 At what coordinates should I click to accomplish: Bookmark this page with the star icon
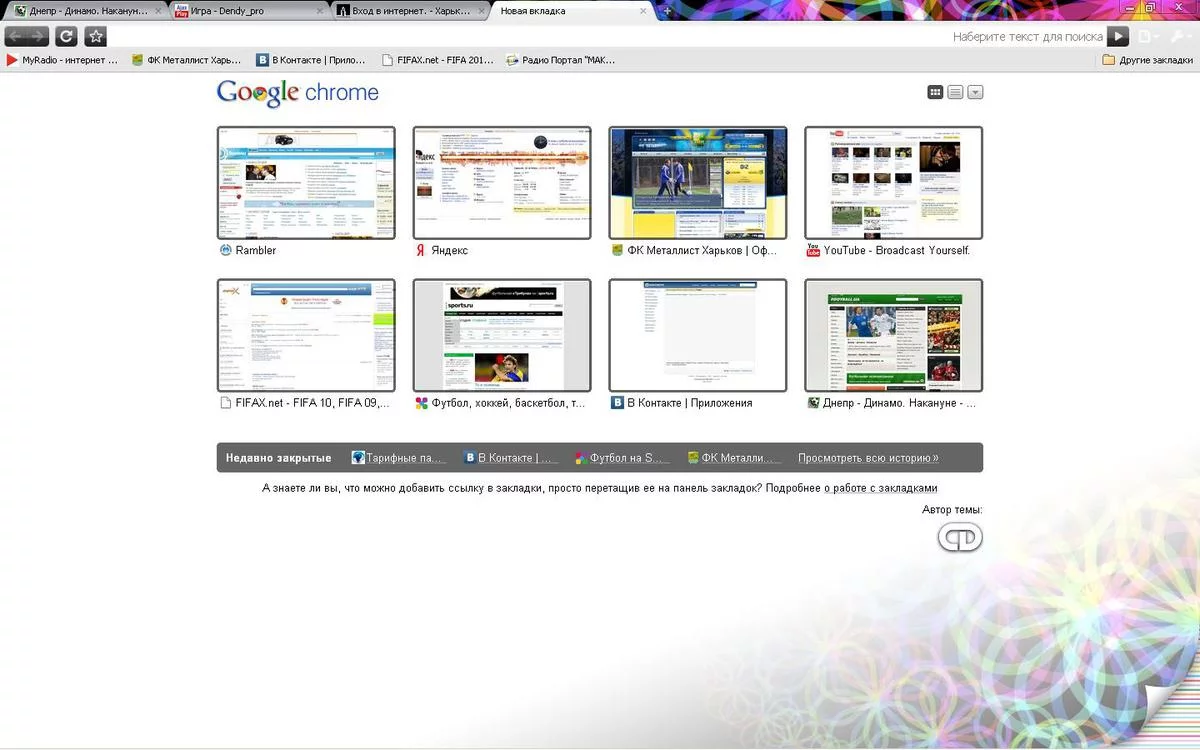[x=95, y=36]
